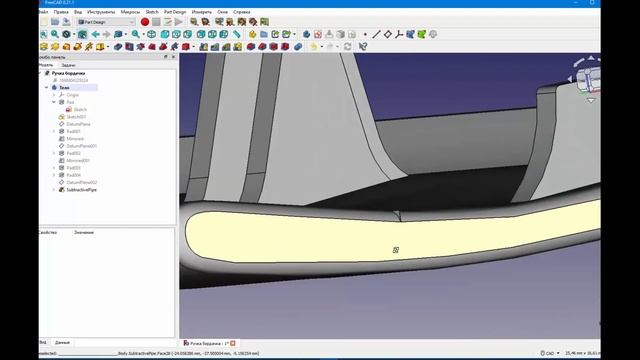This screenshot has width=640, height=360.
Task: Open the workbench selector showing Part Design
Action: tap(106, 22)
